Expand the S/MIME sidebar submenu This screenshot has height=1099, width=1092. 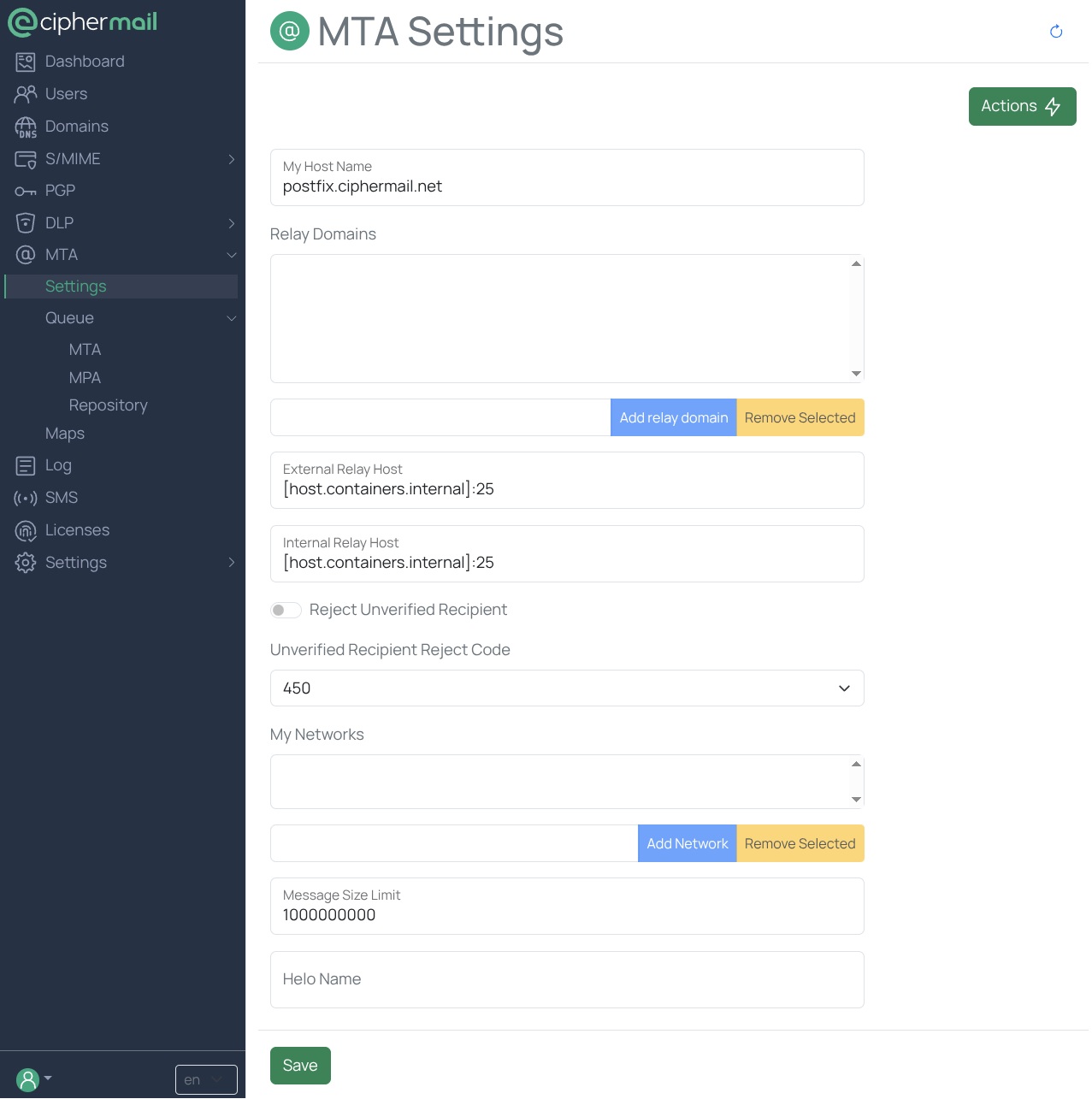(232, 159)
